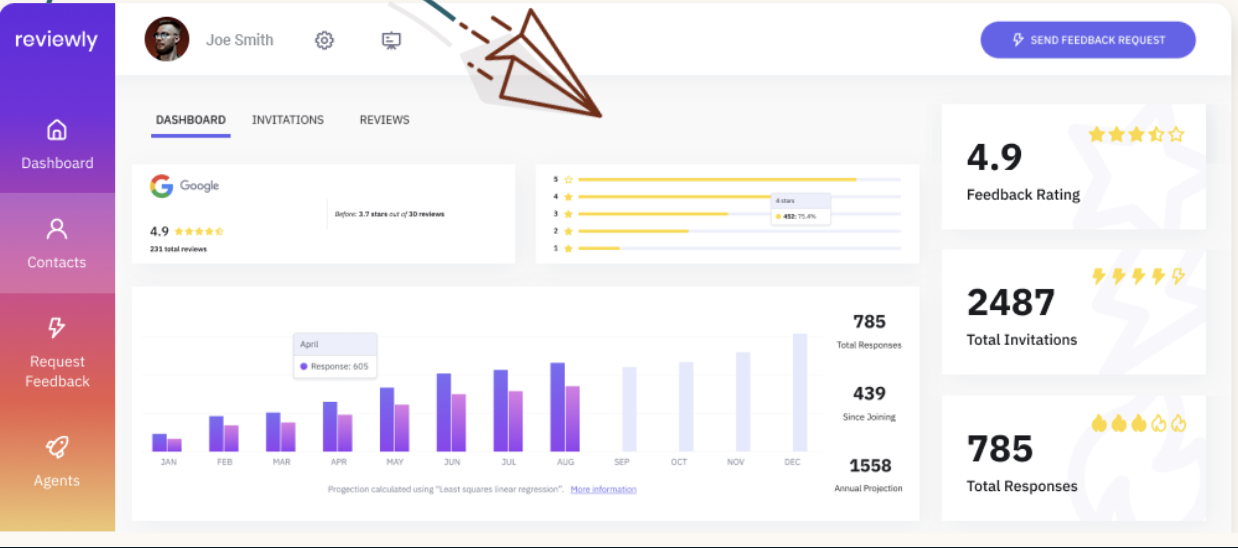Click the 2 star rating bar

[740, 231]
